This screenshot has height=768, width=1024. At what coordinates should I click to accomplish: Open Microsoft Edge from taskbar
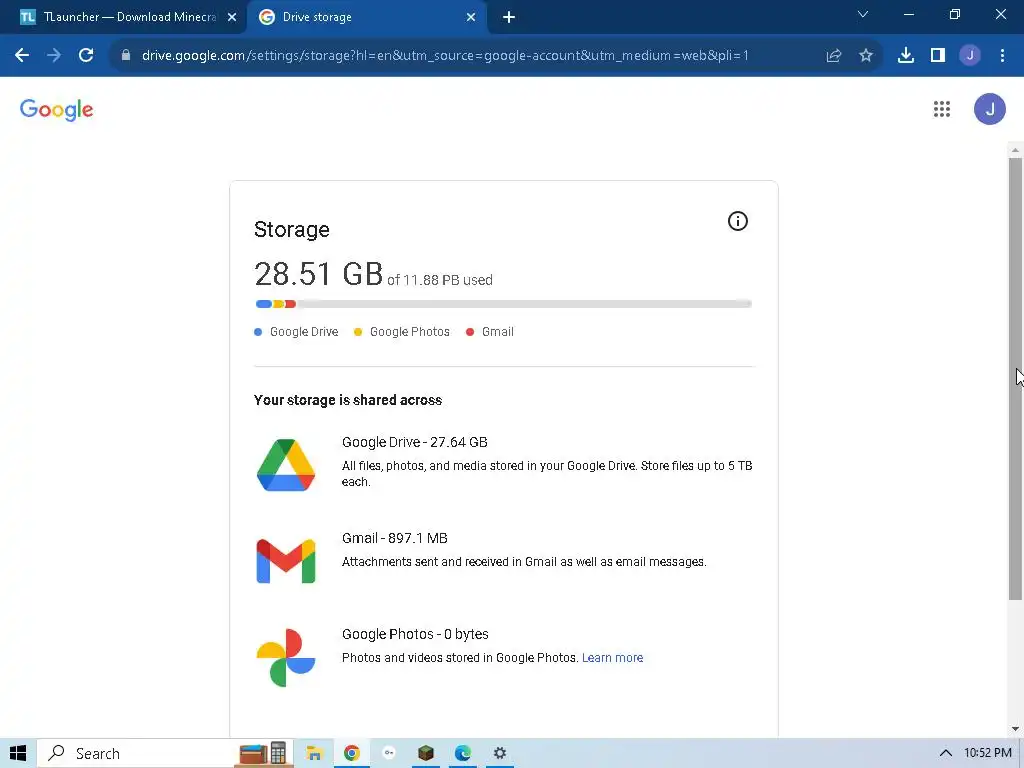click(463, 753)
